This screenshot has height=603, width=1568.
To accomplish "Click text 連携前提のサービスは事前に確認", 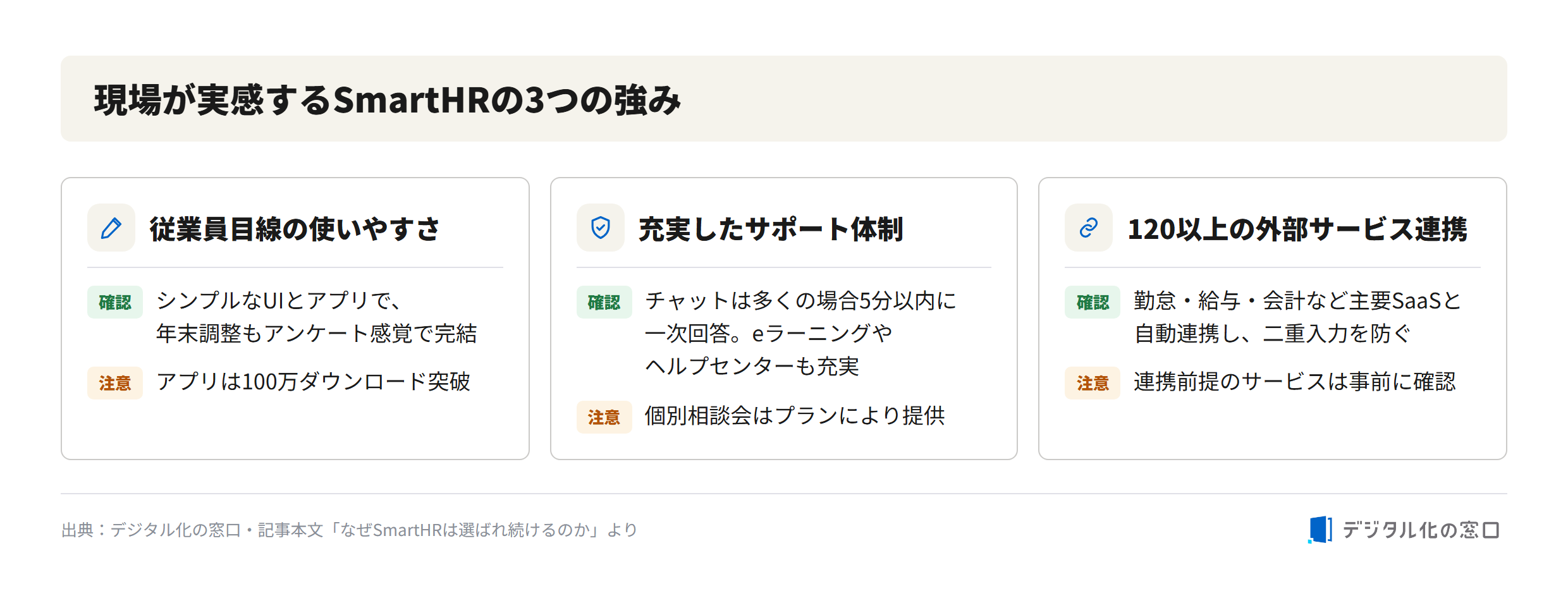I will [x=1295, y=382].
